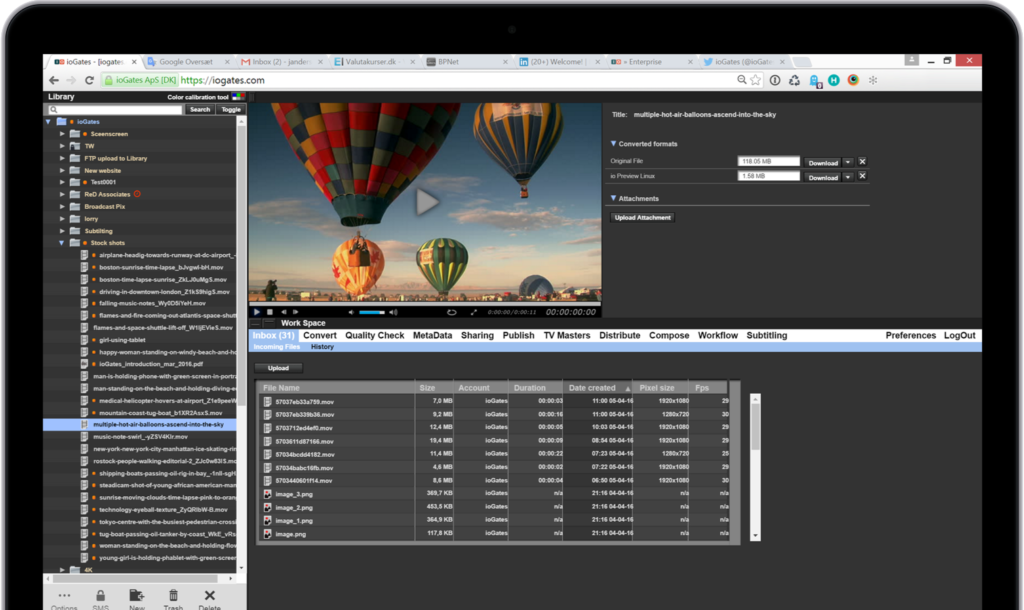The image size is (1024, 610).
Task: Remove the Original File with X icon
Action: [862, 161]
